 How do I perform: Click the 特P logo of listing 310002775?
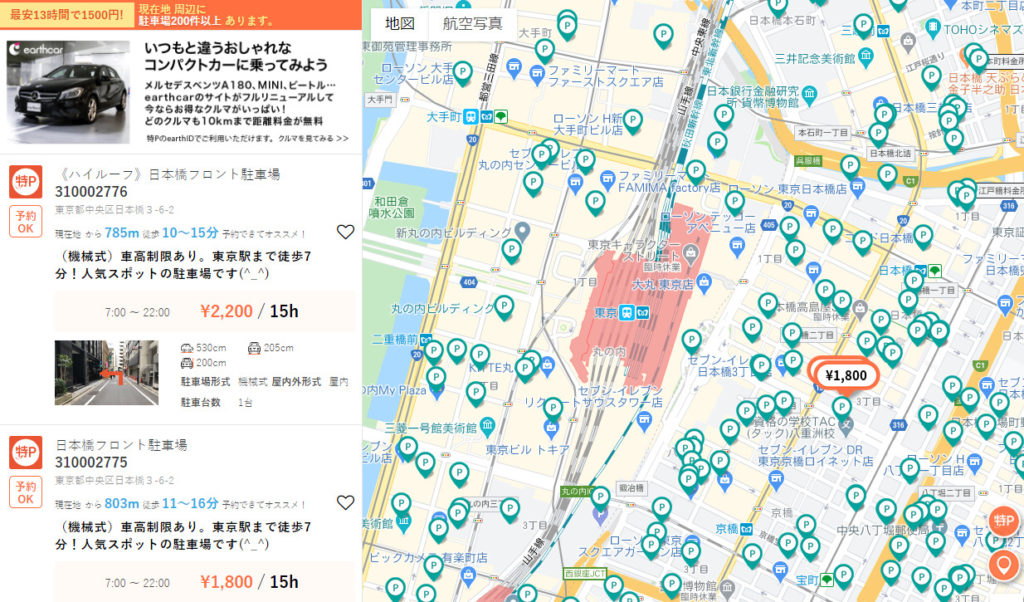tap(25, 452)
